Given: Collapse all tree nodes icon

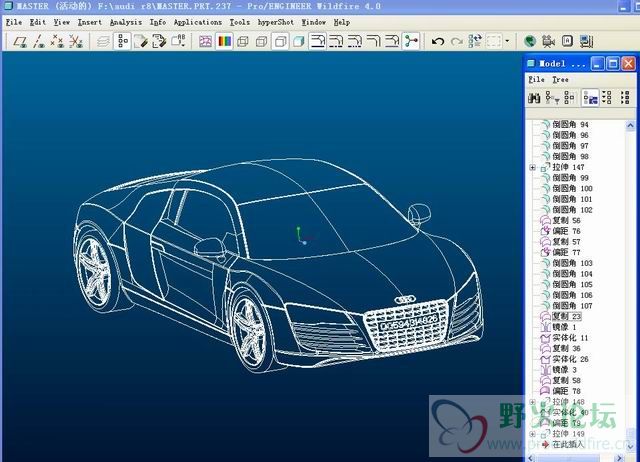Looking at the screenshot, I should pyautogui.click(x=625, y=98).
